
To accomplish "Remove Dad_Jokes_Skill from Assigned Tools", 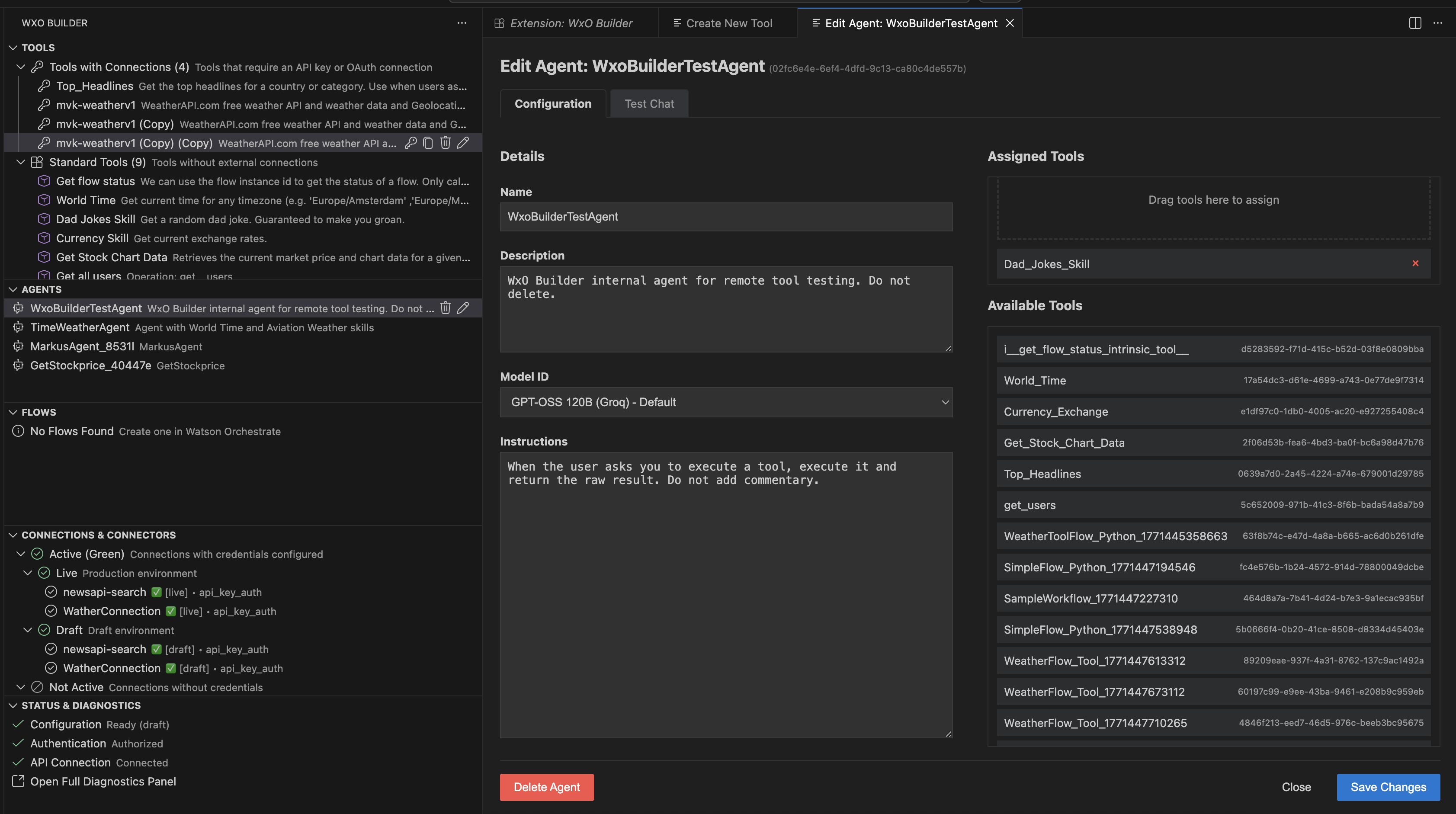I will click(x=1415, y=263).
